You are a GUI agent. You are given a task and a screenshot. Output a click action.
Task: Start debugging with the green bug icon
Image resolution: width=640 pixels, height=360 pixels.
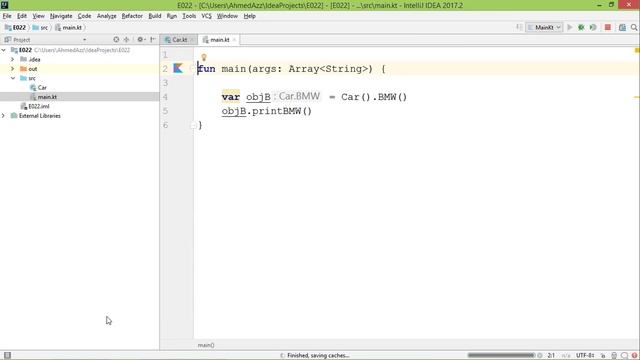pyautogui.click(x=581, y=27)
